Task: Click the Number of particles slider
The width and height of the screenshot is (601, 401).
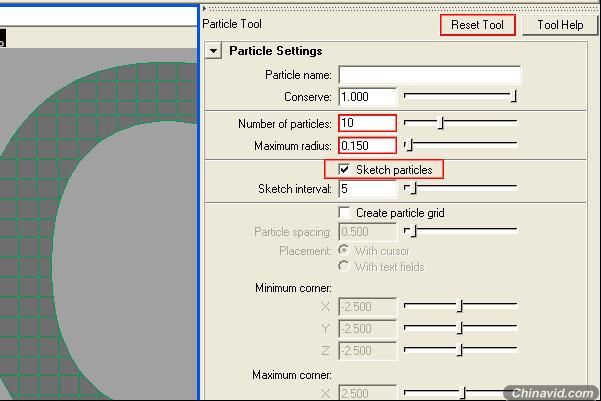Action: (x=459, y=123)
